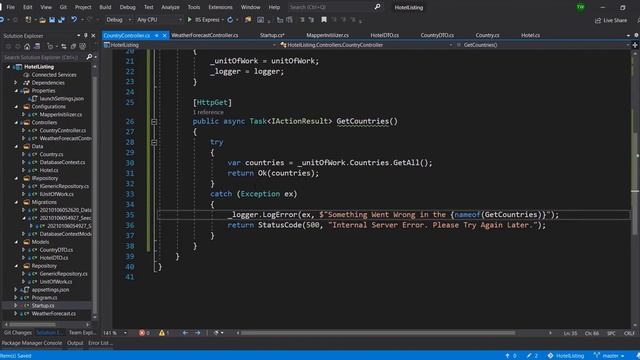
Task: Collapse the Models folder
Action: (16, 242)
